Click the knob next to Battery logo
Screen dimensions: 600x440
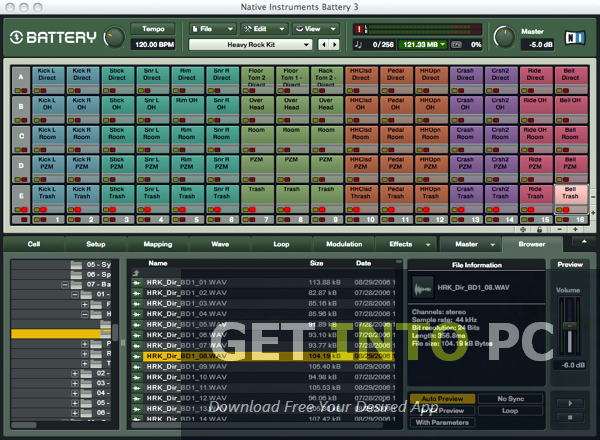[115, 37]
